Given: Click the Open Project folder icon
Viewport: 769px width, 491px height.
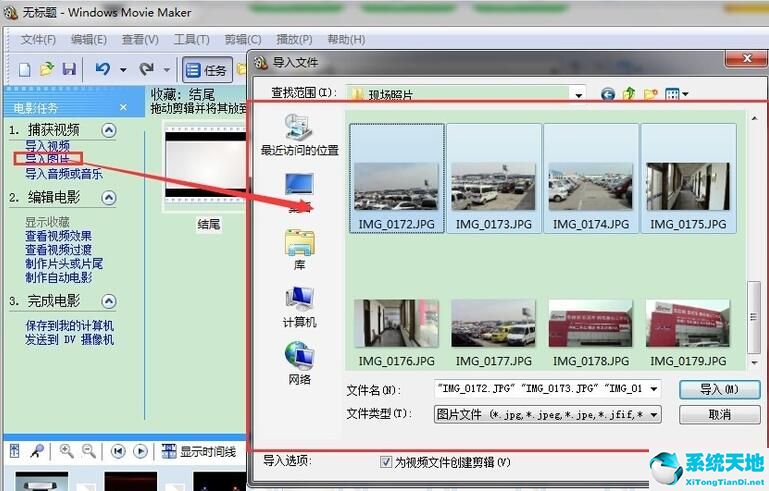Looking at the screenshot, I should coord(47,69).
